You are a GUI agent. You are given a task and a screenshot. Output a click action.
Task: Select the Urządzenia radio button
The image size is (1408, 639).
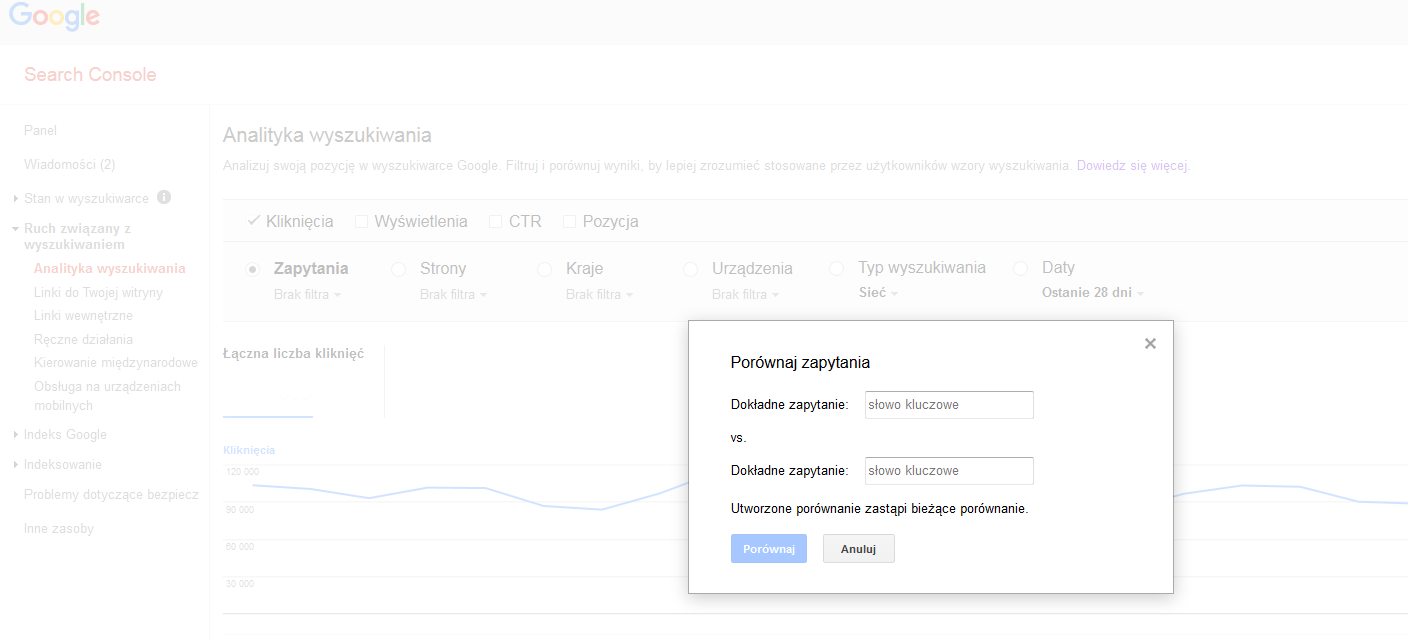[691, 269]
